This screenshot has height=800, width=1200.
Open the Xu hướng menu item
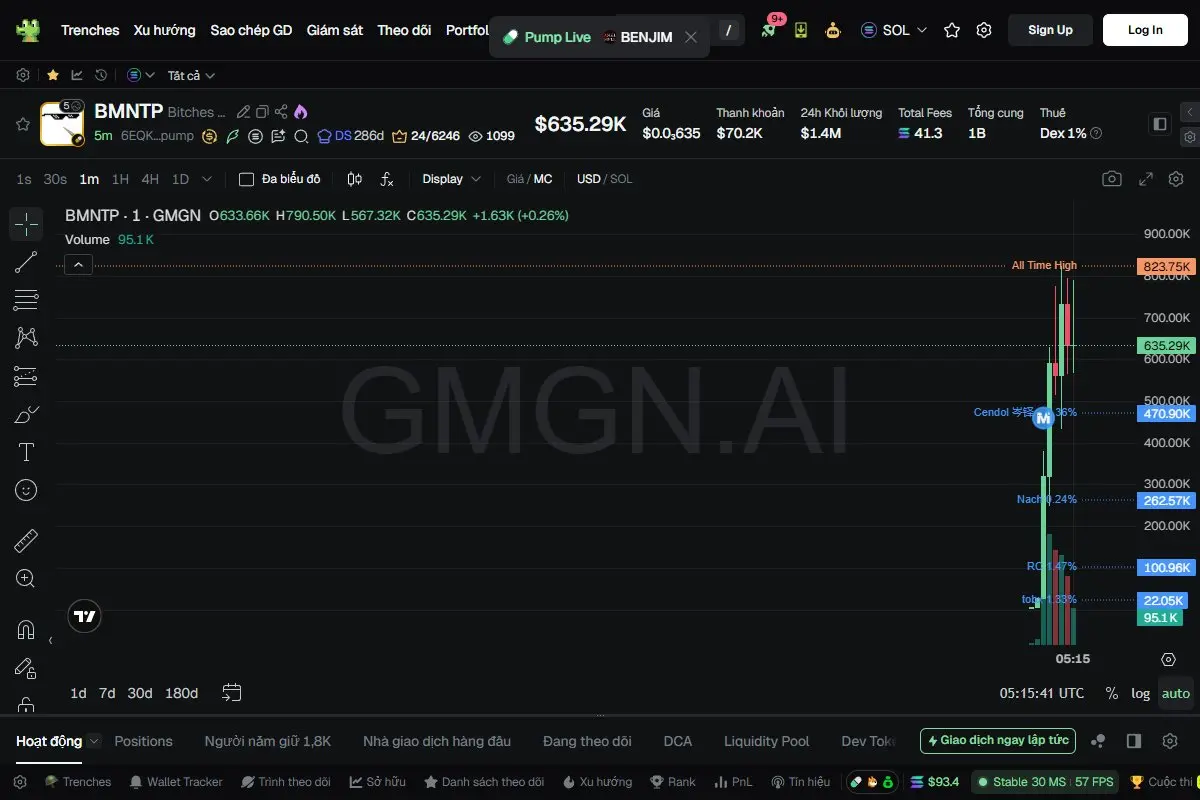click(x=165, y=30)
